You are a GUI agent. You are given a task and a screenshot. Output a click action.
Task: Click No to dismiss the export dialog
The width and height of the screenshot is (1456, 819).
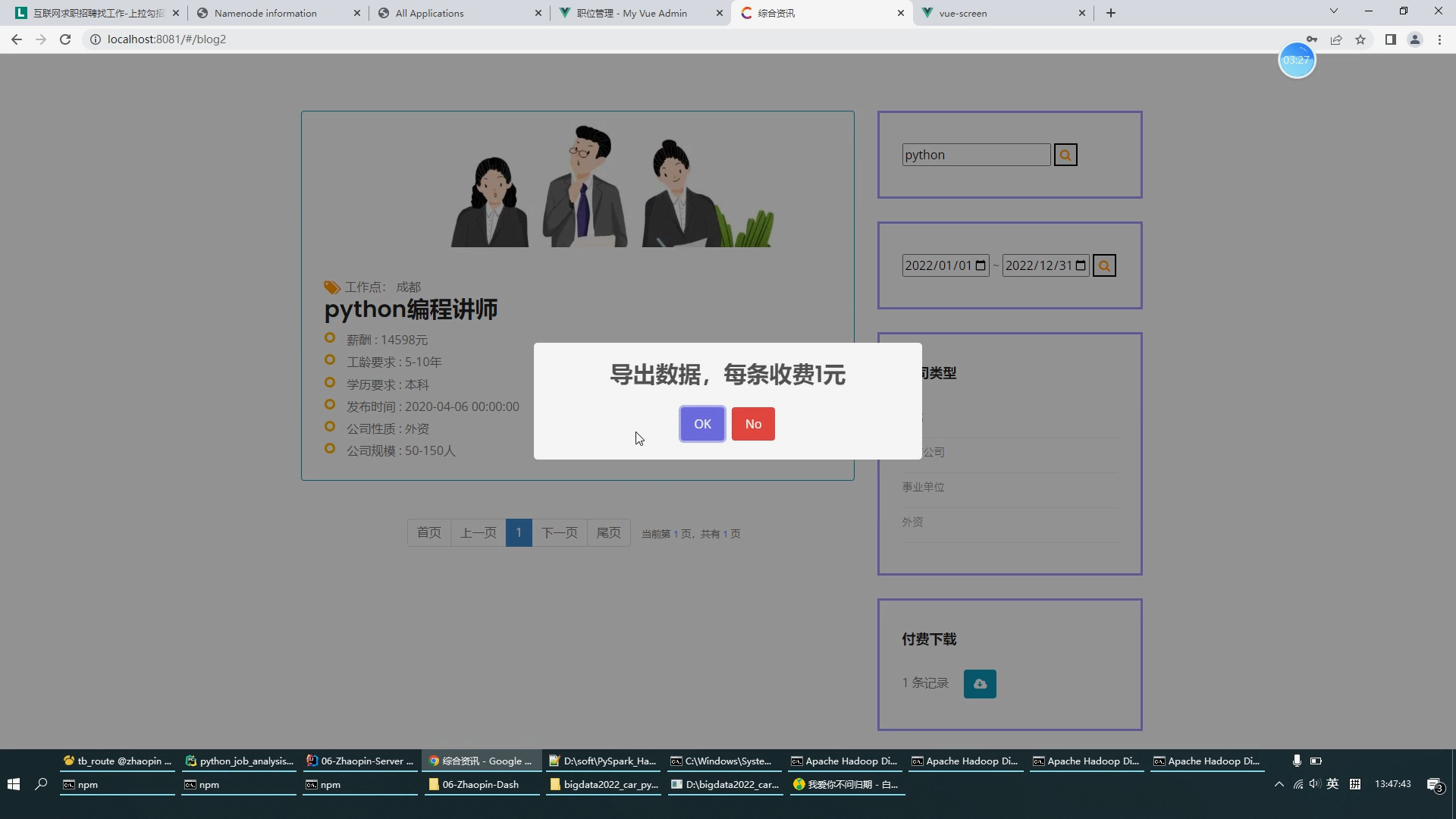[x=752, y=424]
